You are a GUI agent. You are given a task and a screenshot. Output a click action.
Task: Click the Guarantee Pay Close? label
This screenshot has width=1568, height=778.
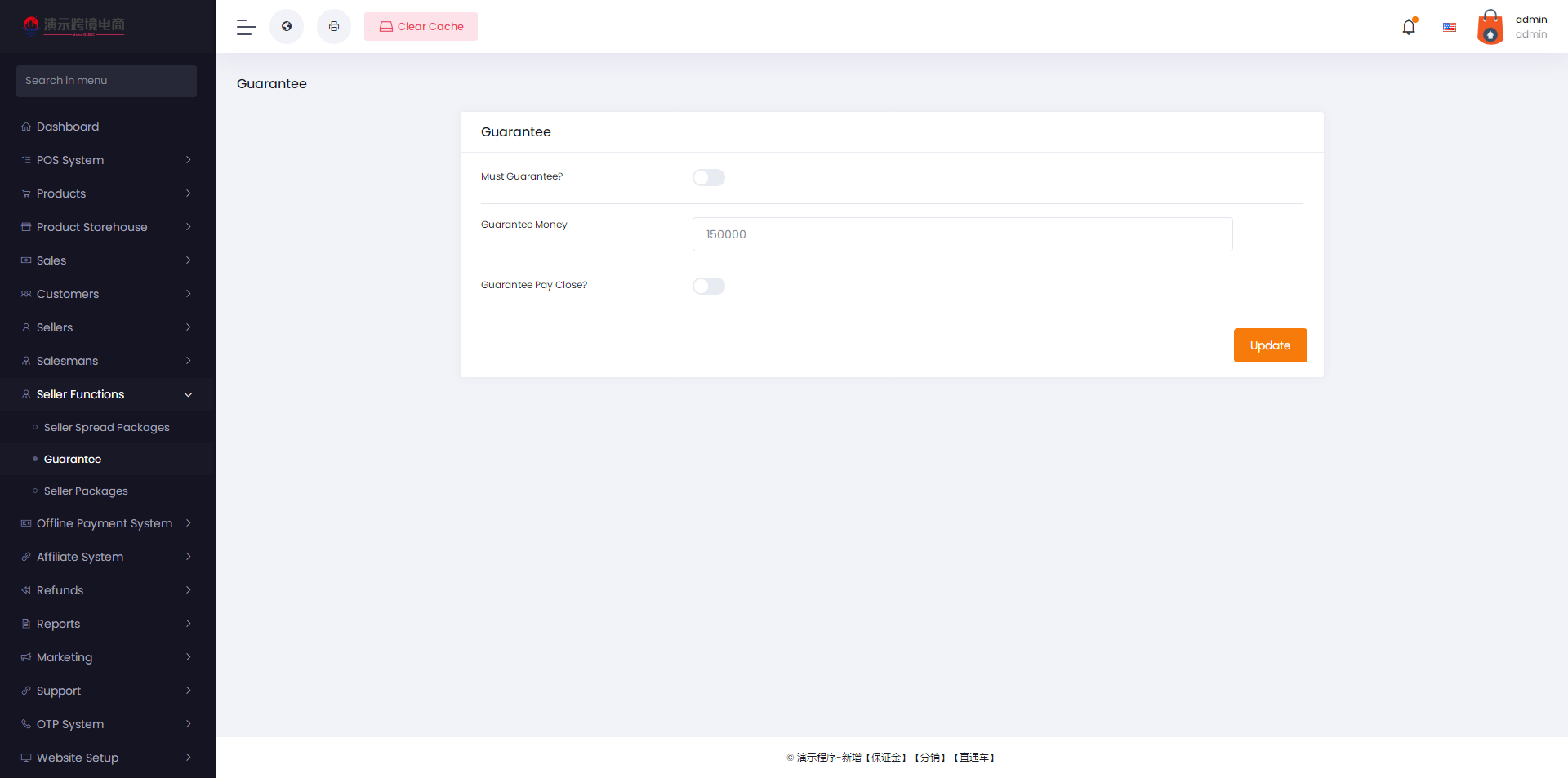pyautogui.click(x=534, y=285)
